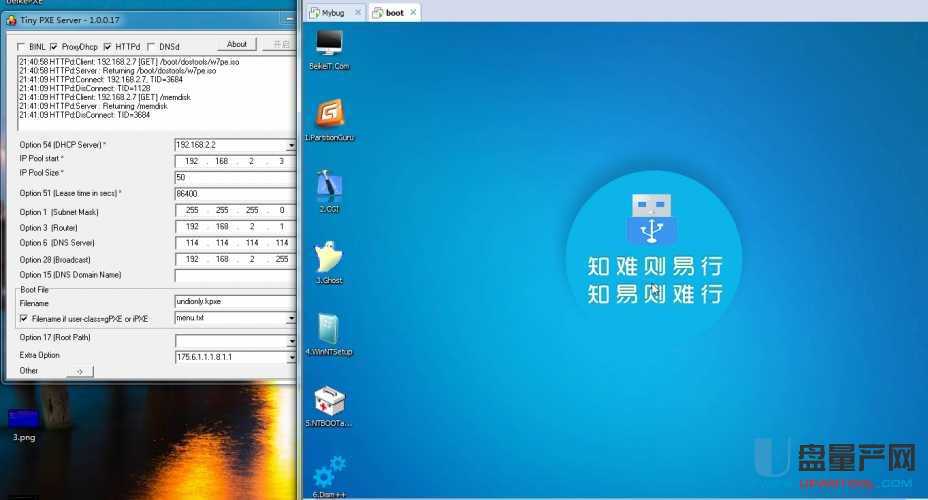
Task: Launch the Ghost desktop icon
Action: (x=329, y=258)
